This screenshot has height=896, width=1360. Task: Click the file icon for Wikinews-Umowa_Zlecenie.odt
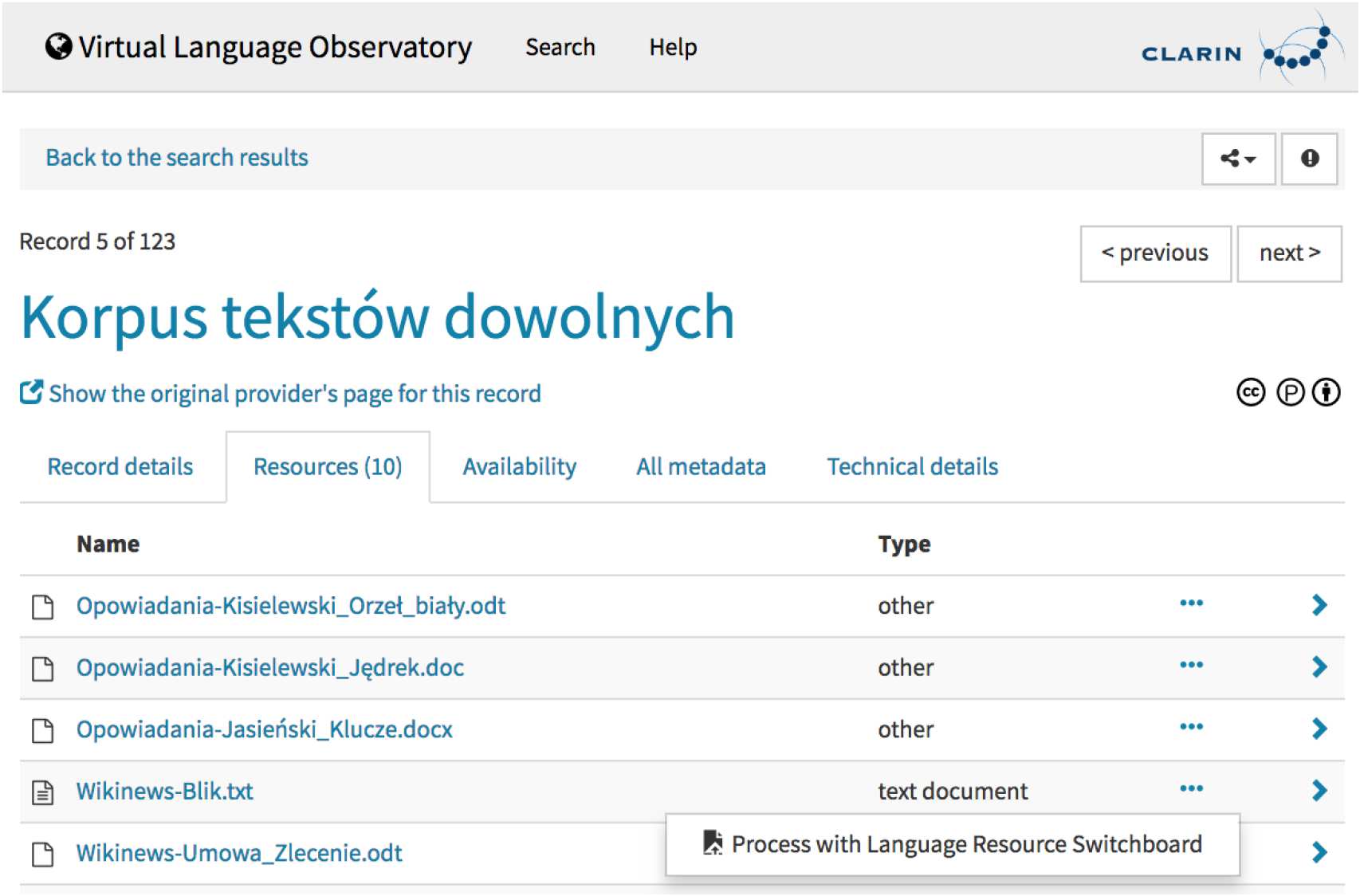point(43,854)
